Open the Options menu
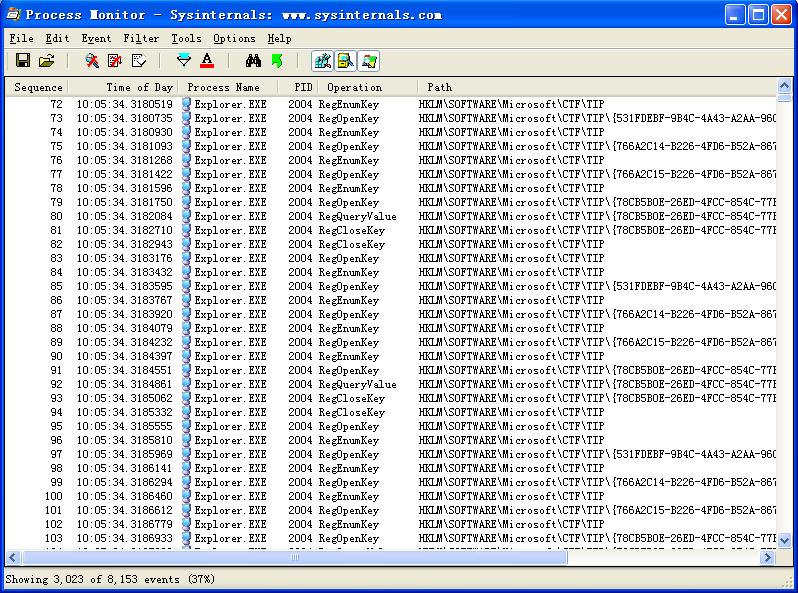 (x=234, y=39)
